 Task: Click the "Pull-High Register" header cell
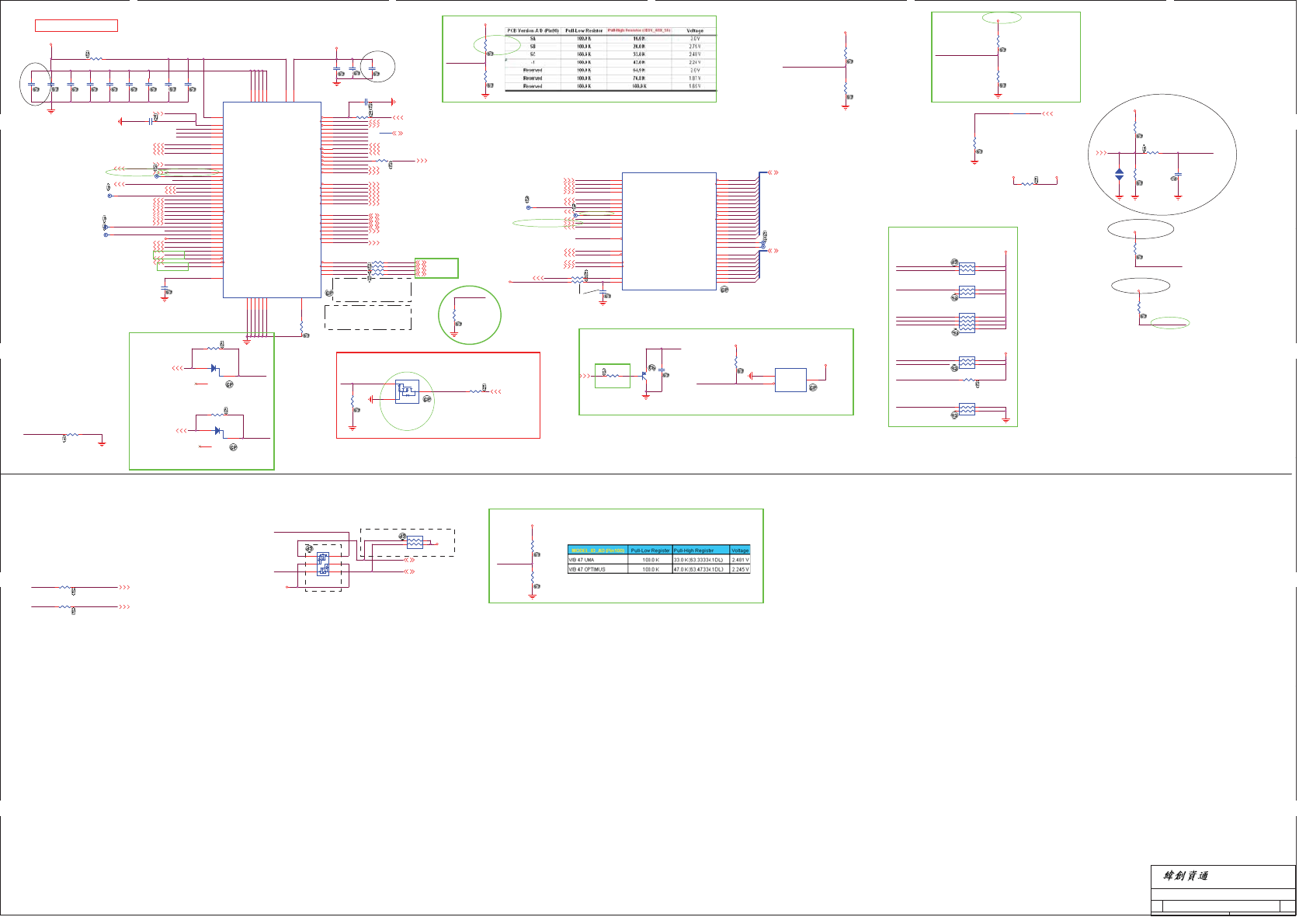tap(700, 550)
